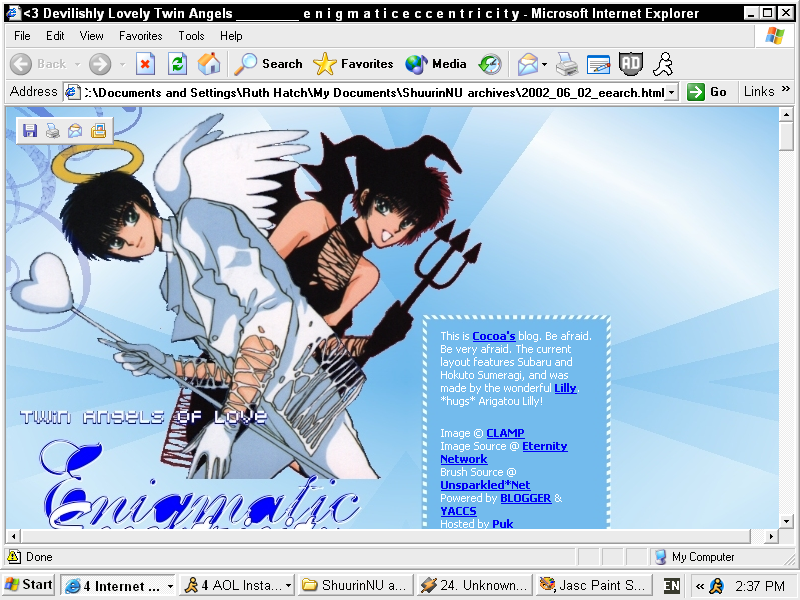The width and height of the screenshot is (800, 600).
Task: Switch to the 24. Unknown taskbar button
Action: pos(474,586)
